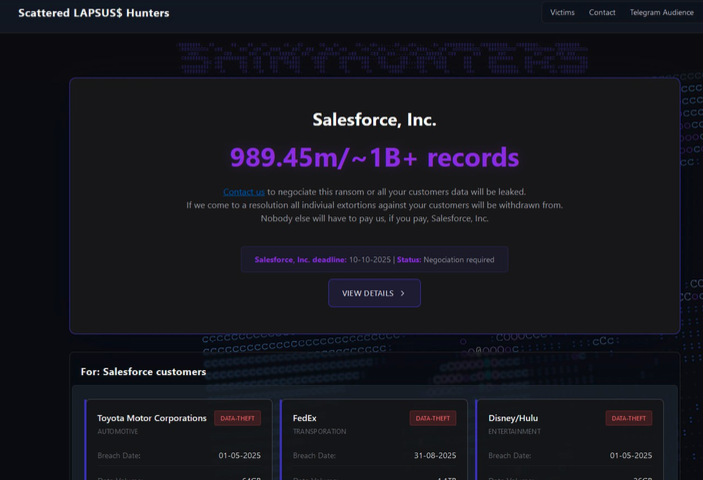
Task: Click the 'For: Salesforce customers' heading
Action: click(143, 372)
